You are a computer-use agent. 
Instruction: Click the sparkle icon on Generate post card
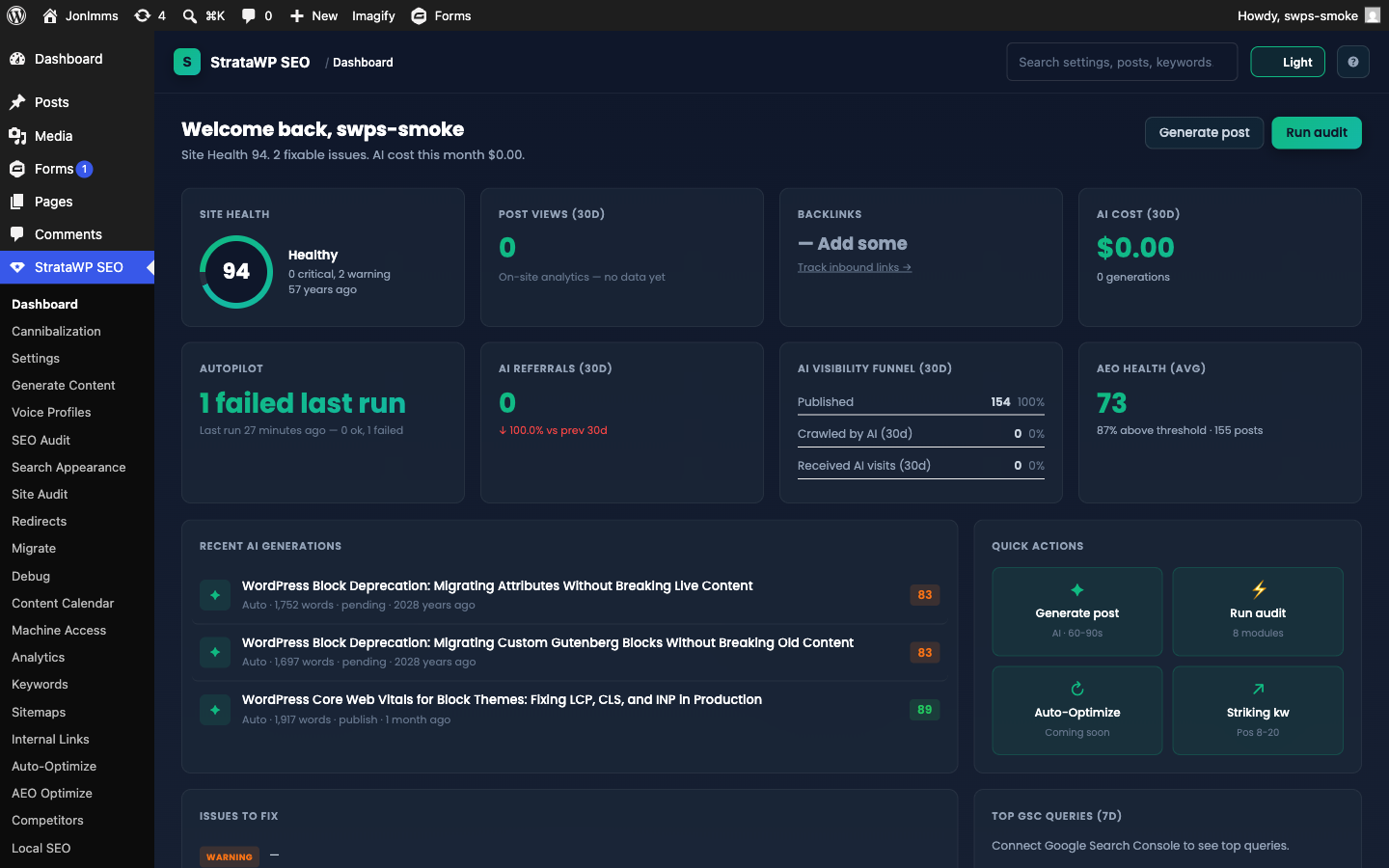click(x=1077, y=589)
